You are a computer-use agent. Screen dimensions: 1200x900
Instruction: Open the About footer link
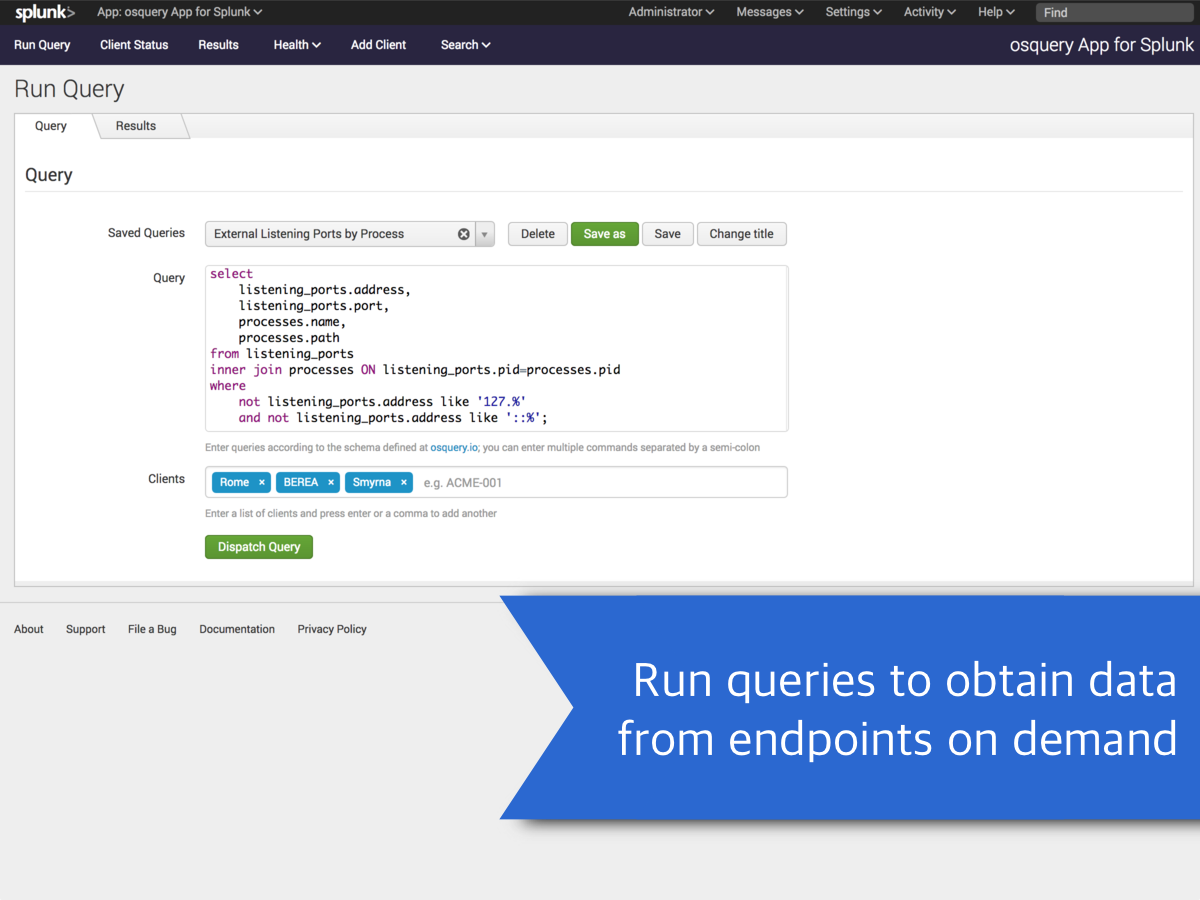coord(29,629)
